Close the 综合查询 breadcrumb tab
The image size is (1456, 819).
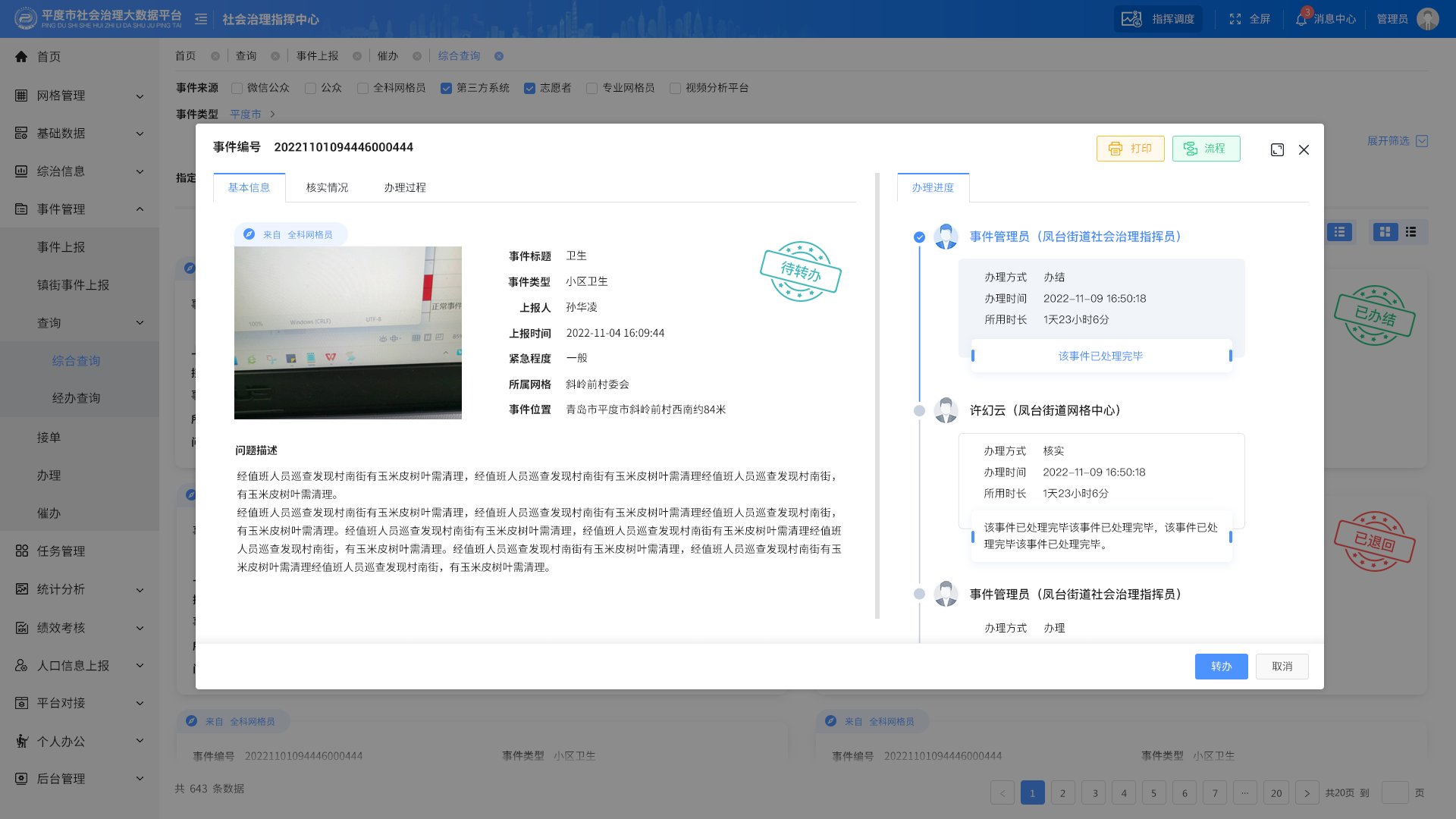(x=499, y=56)
